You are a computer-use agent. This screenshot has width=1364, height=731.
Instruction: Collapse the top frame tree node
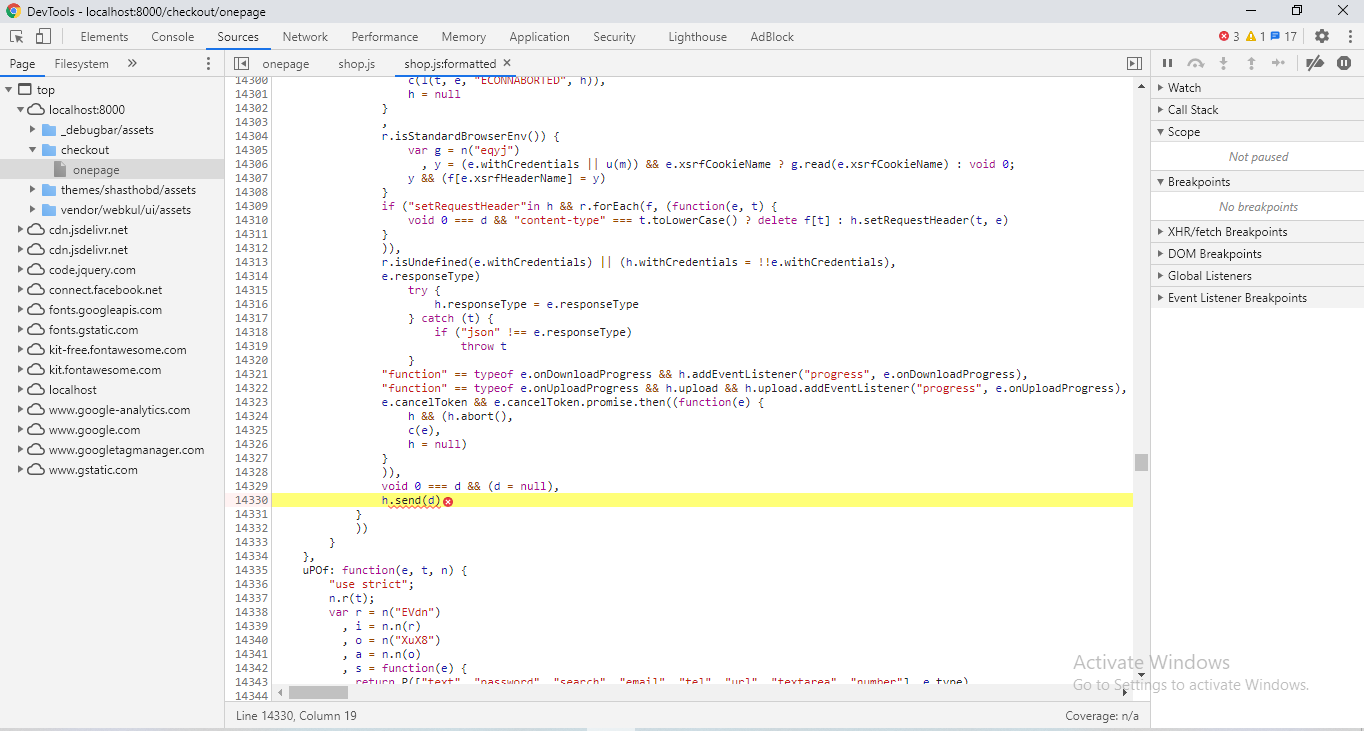9,90
